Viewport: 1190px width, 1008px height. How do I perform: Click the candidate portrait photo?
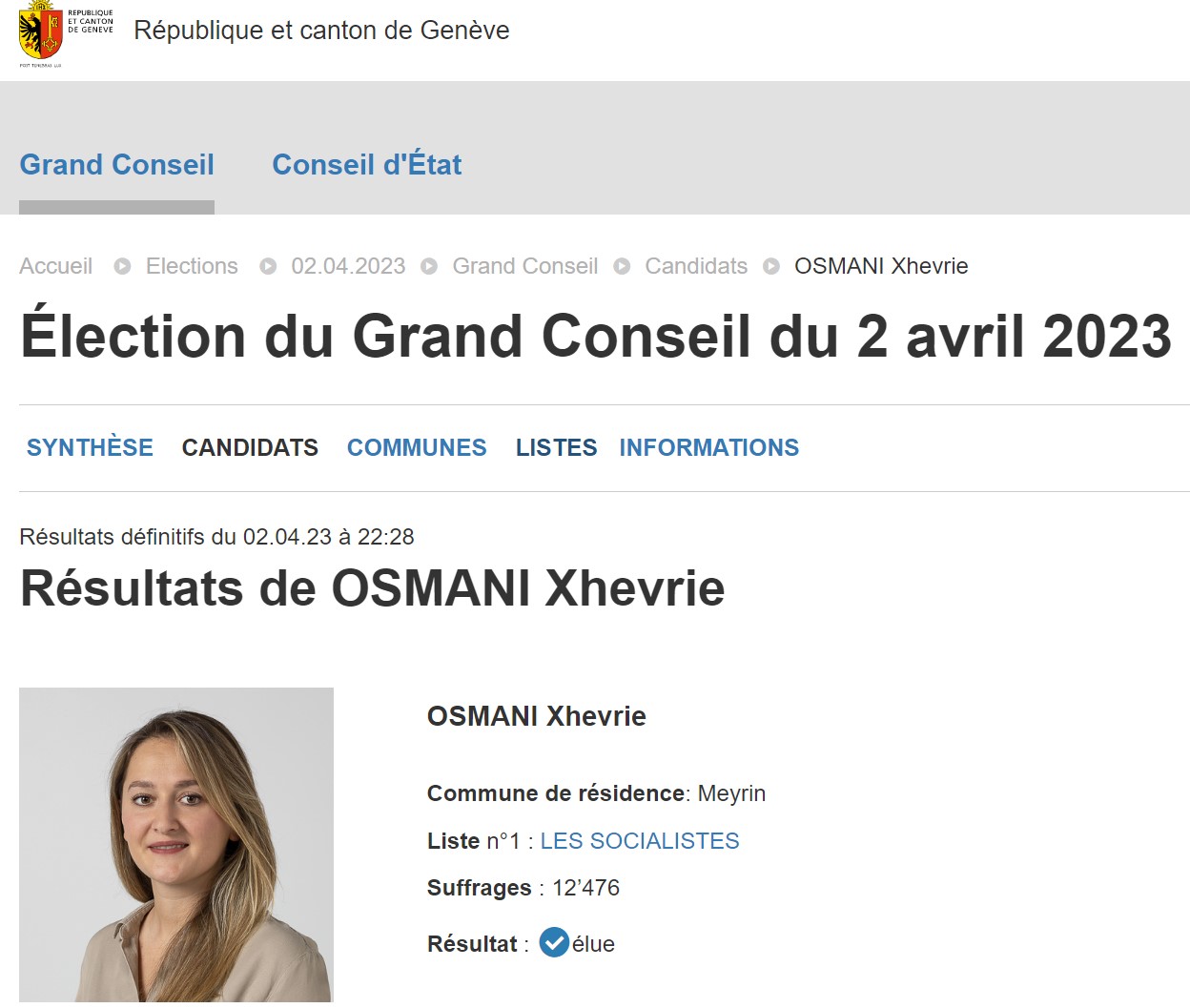[x=176, y=844]
